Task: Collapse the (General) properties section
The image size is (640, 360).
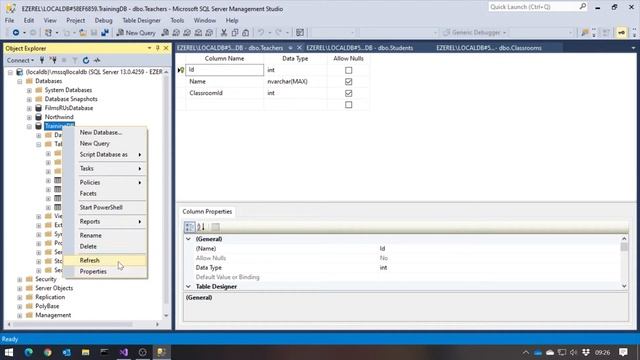Action: point(188,239)
